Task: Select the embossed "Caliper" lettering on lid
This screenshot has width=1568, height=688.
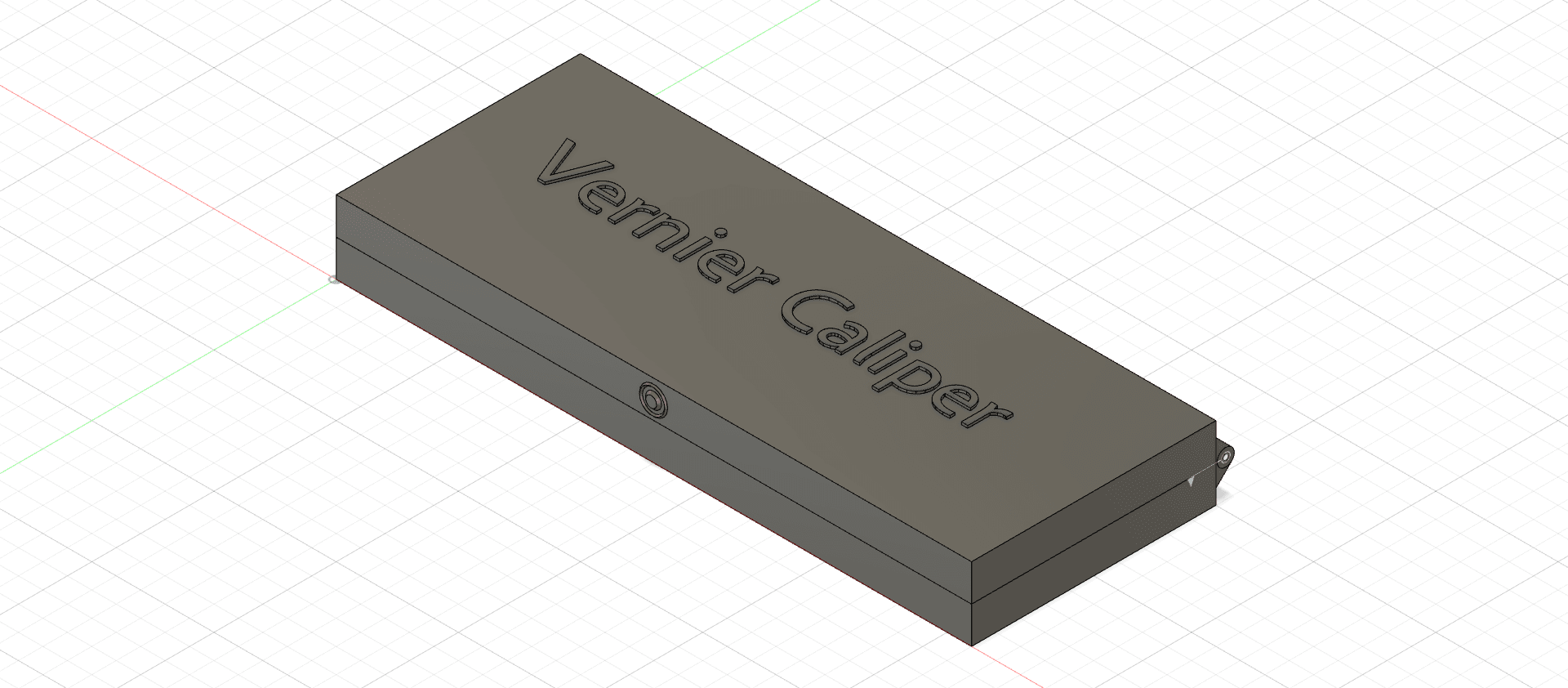Action: (896, 358)
